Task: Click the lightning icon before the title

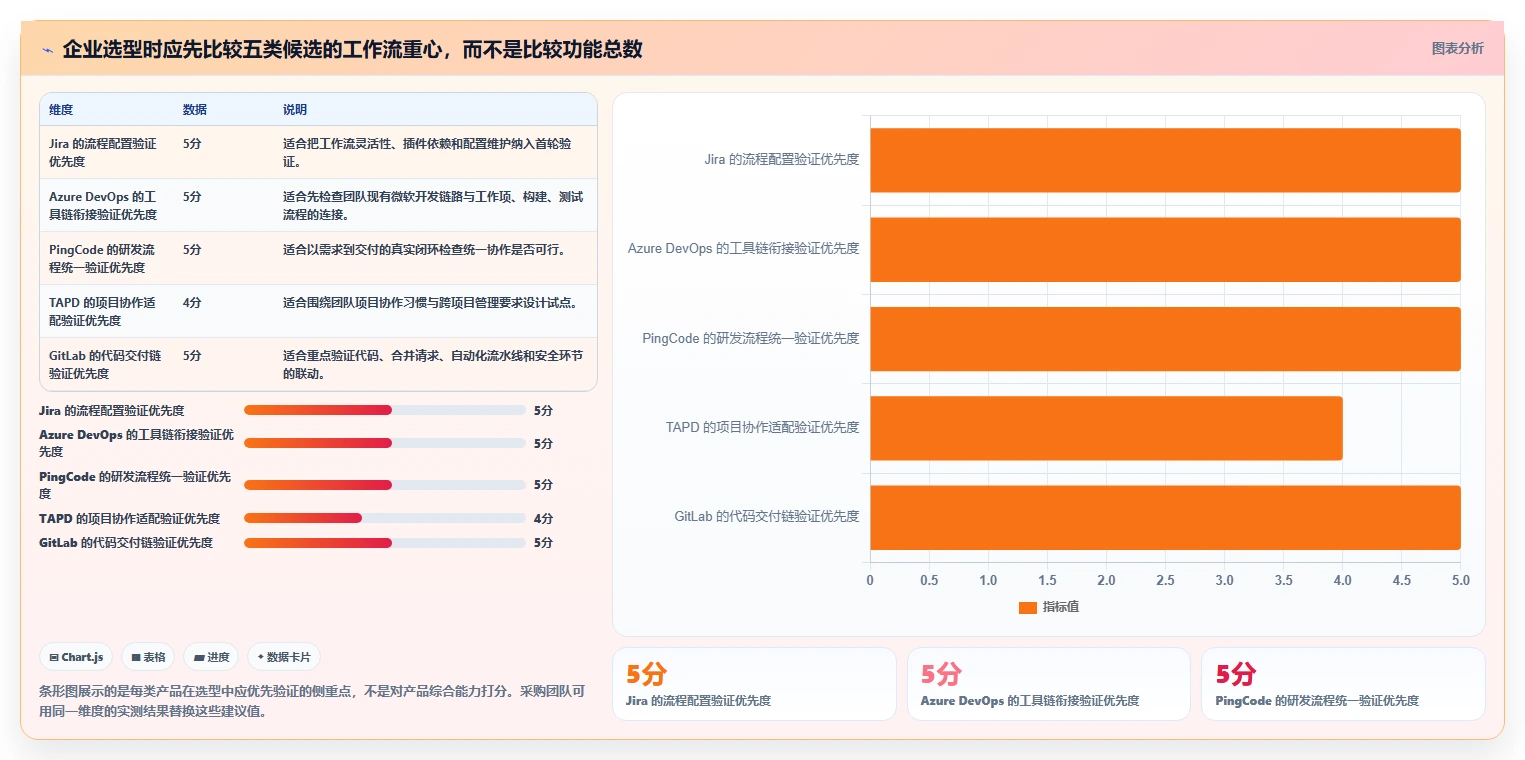Action: coord(47,49)
